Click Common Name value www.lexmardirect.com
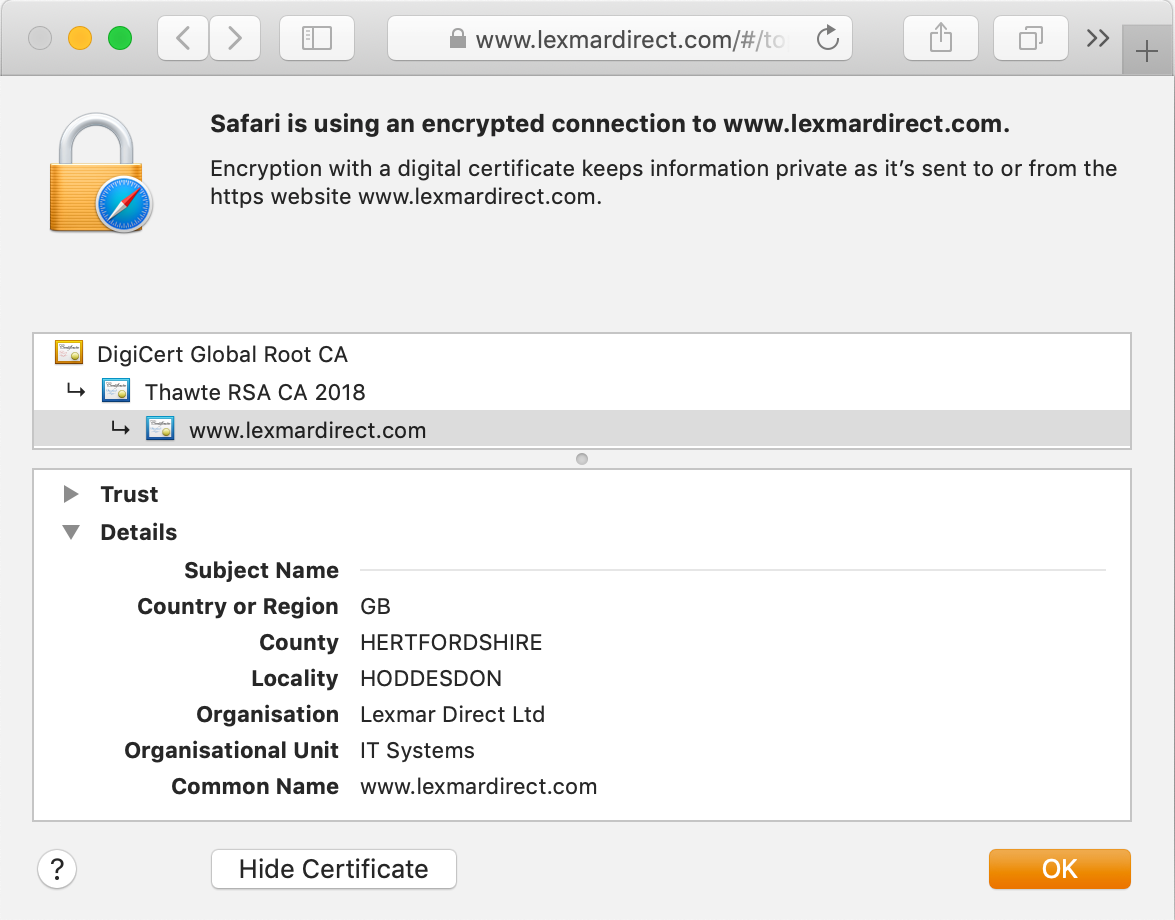This screenshot has height=920, width=1175. coord(479,786)
